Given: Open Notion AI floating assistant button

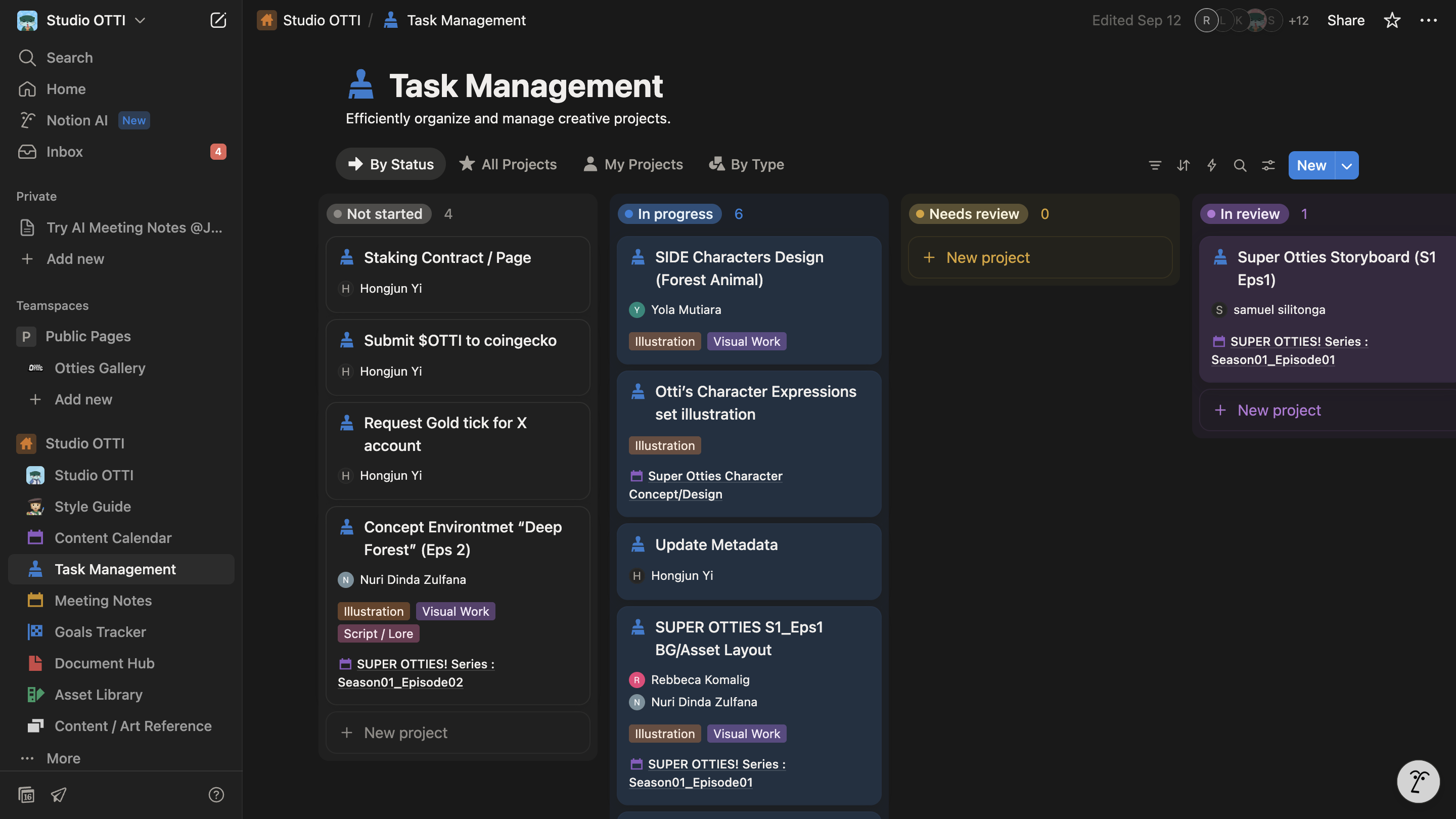Looking at the screenshot, I should (1418, 782).
